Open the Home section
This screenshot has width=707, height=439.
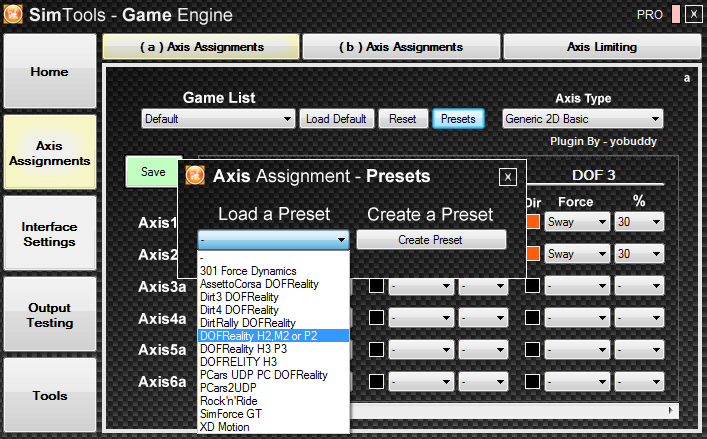click(50, 71)
